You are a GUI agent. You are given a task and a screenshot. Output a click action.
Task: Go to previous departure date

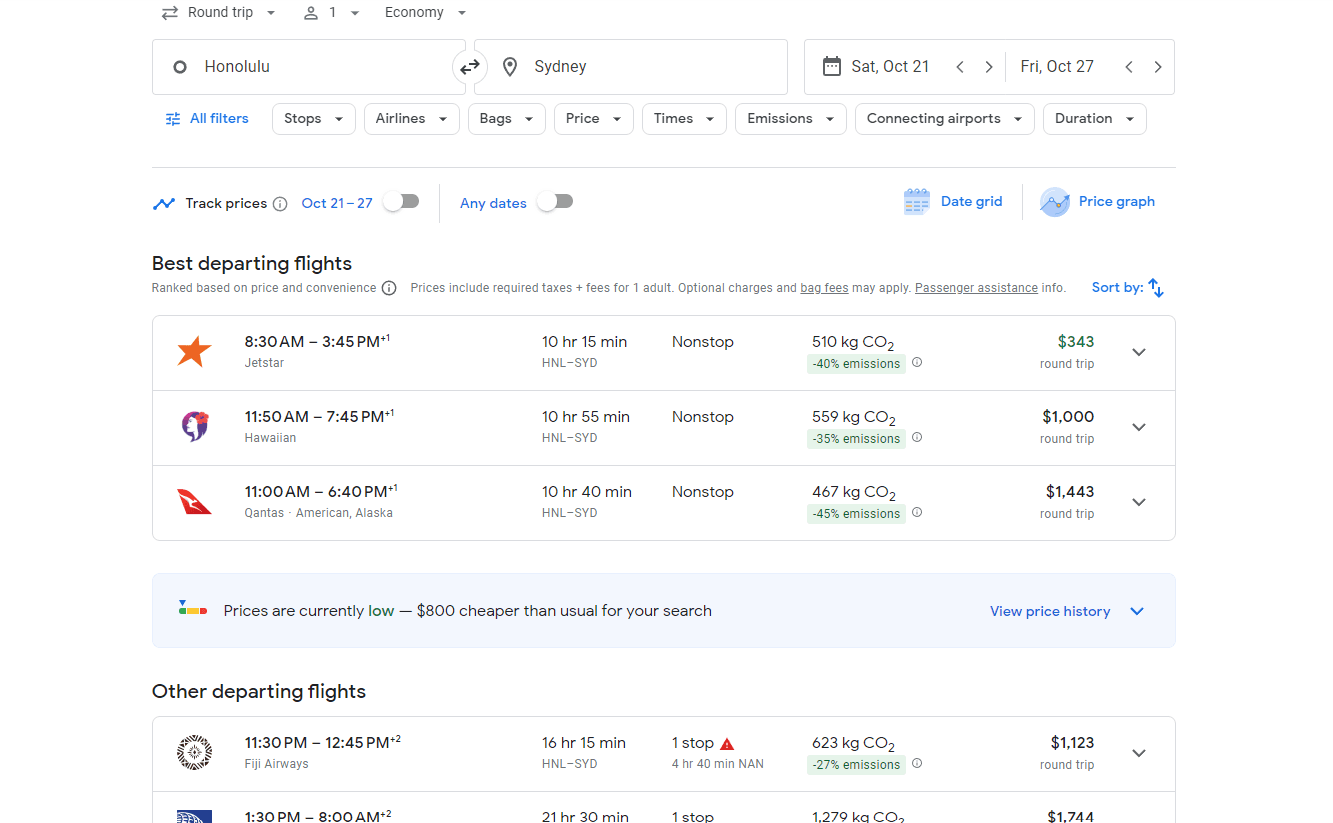point(960,67)
